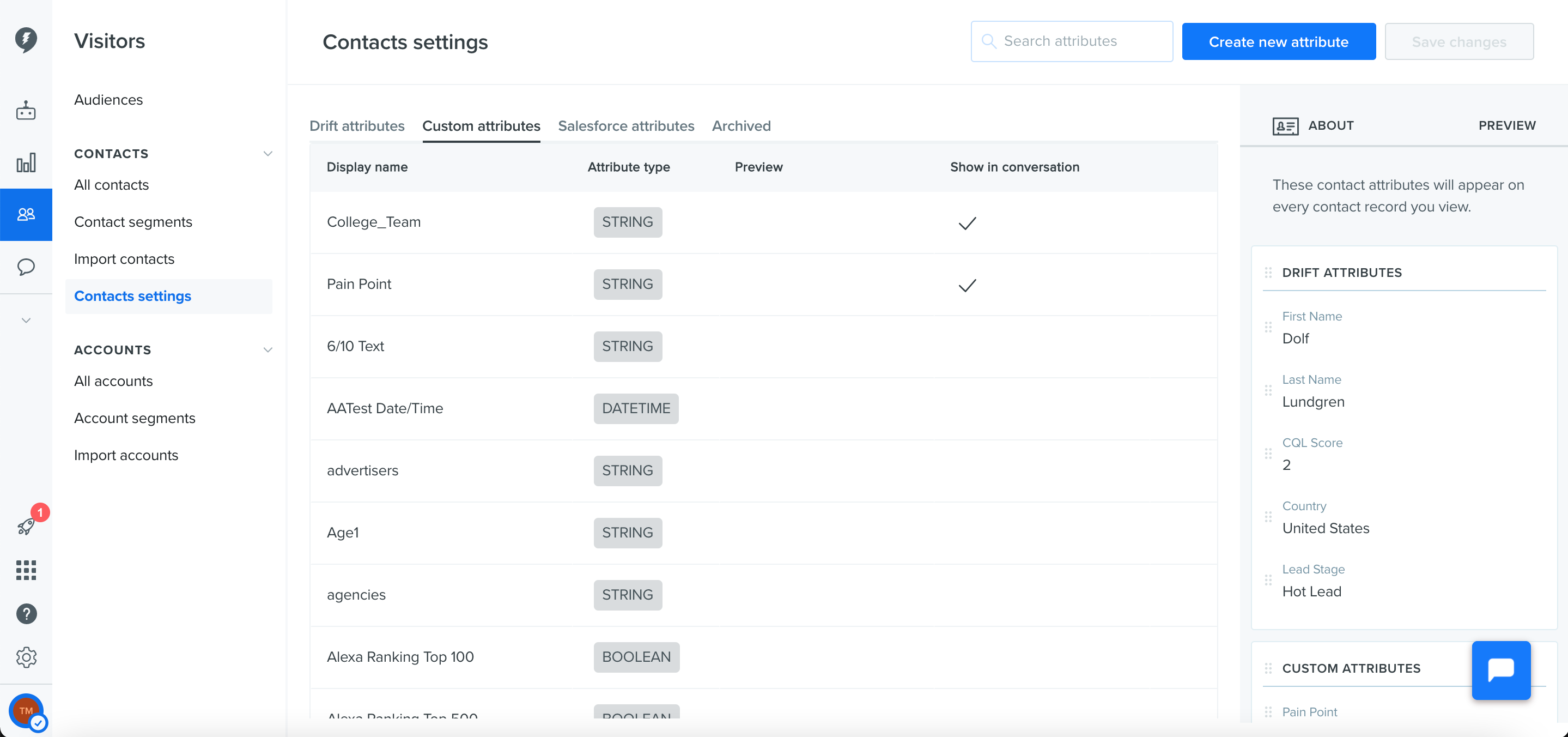Viewport: 1568px width, 737px height.
Task: Open the Playbooks bot icon
Action: [26, 110]
